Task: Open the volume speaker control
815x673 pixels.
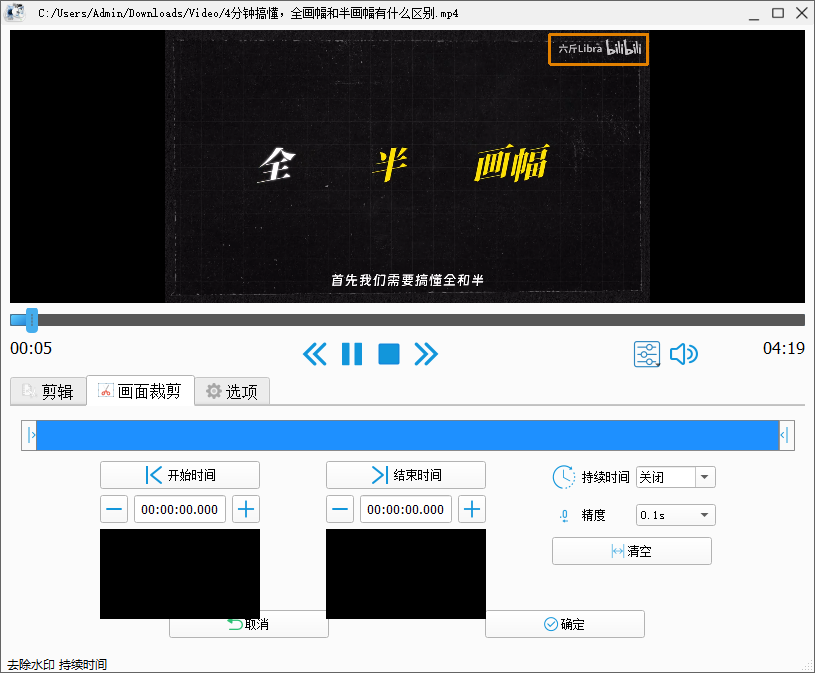Action: (684, 354)
